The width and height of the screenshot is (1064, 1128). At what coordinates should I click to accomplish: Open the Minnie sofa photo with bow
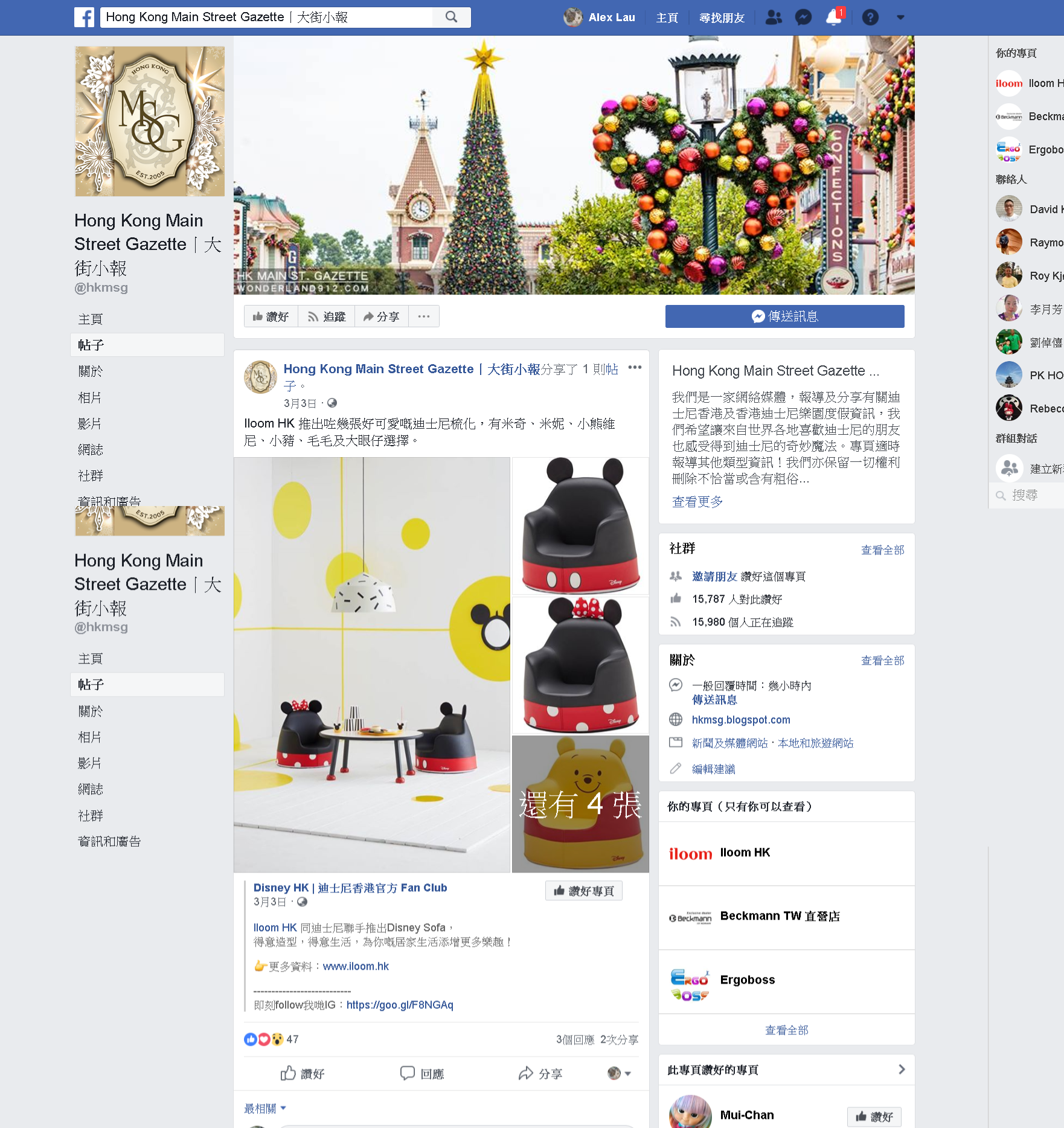pyautogui.click(x=580, y=665)
